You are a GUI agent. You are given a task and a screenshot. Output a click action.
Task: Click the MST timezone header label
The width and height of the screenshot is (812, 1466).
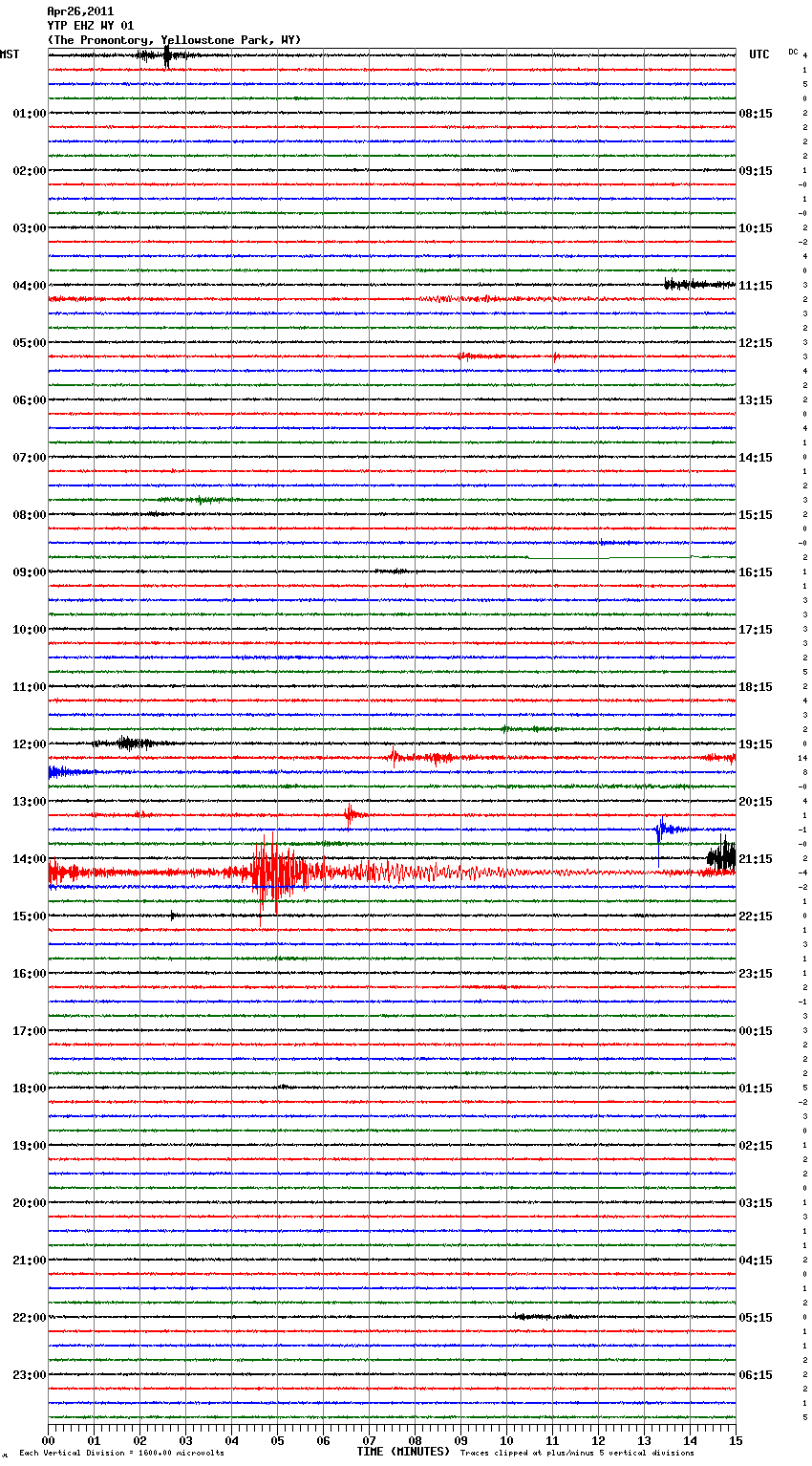coord(10,54)
